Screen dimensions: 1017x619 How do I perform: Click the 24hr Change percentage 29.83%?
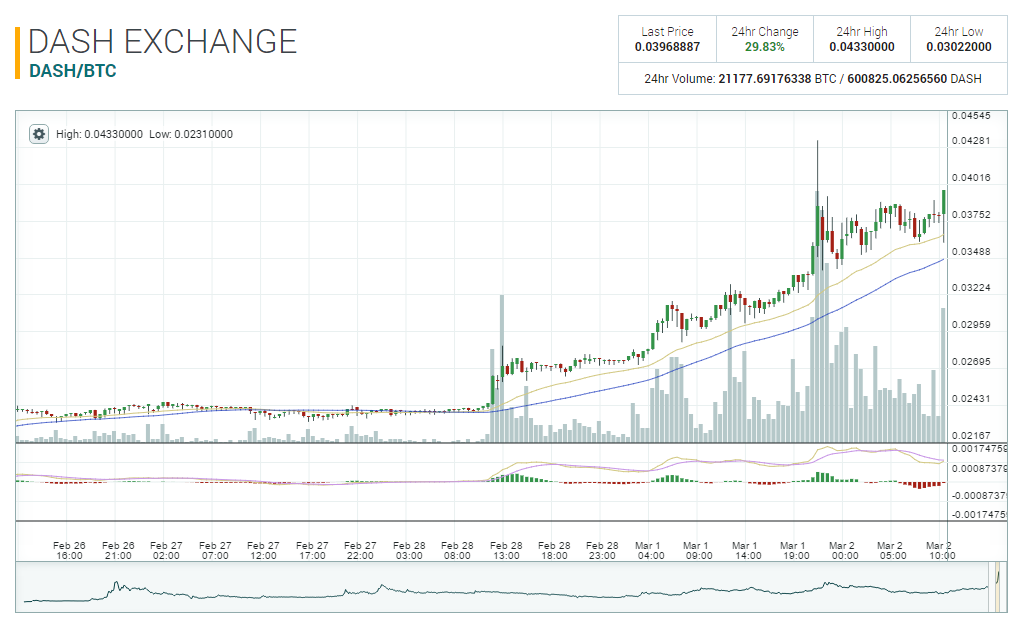[x=764, y=47]
